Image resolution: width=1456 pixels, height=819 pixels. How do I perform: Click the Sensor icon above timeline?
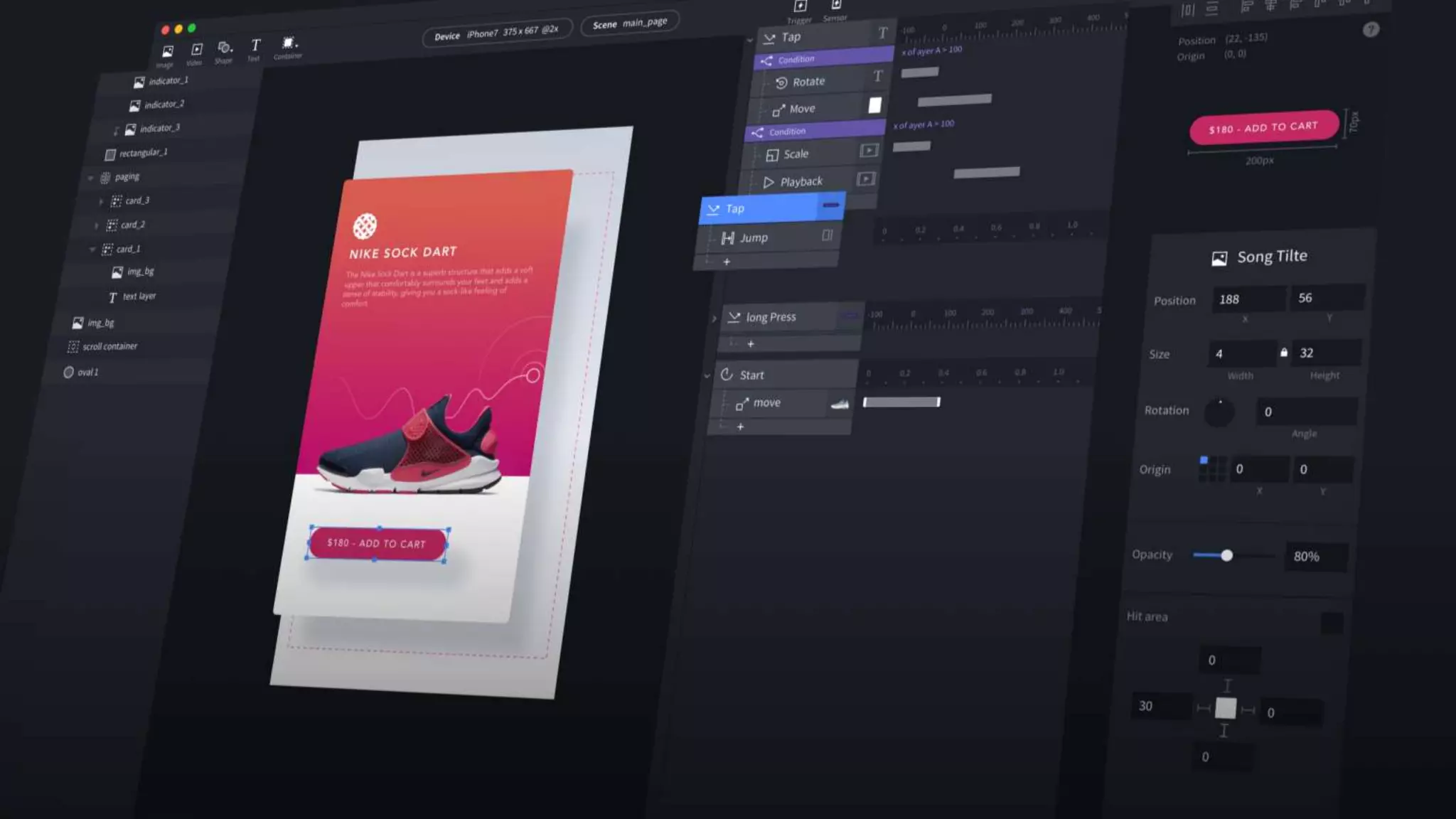pyautogui.click(x=837, y=6)
